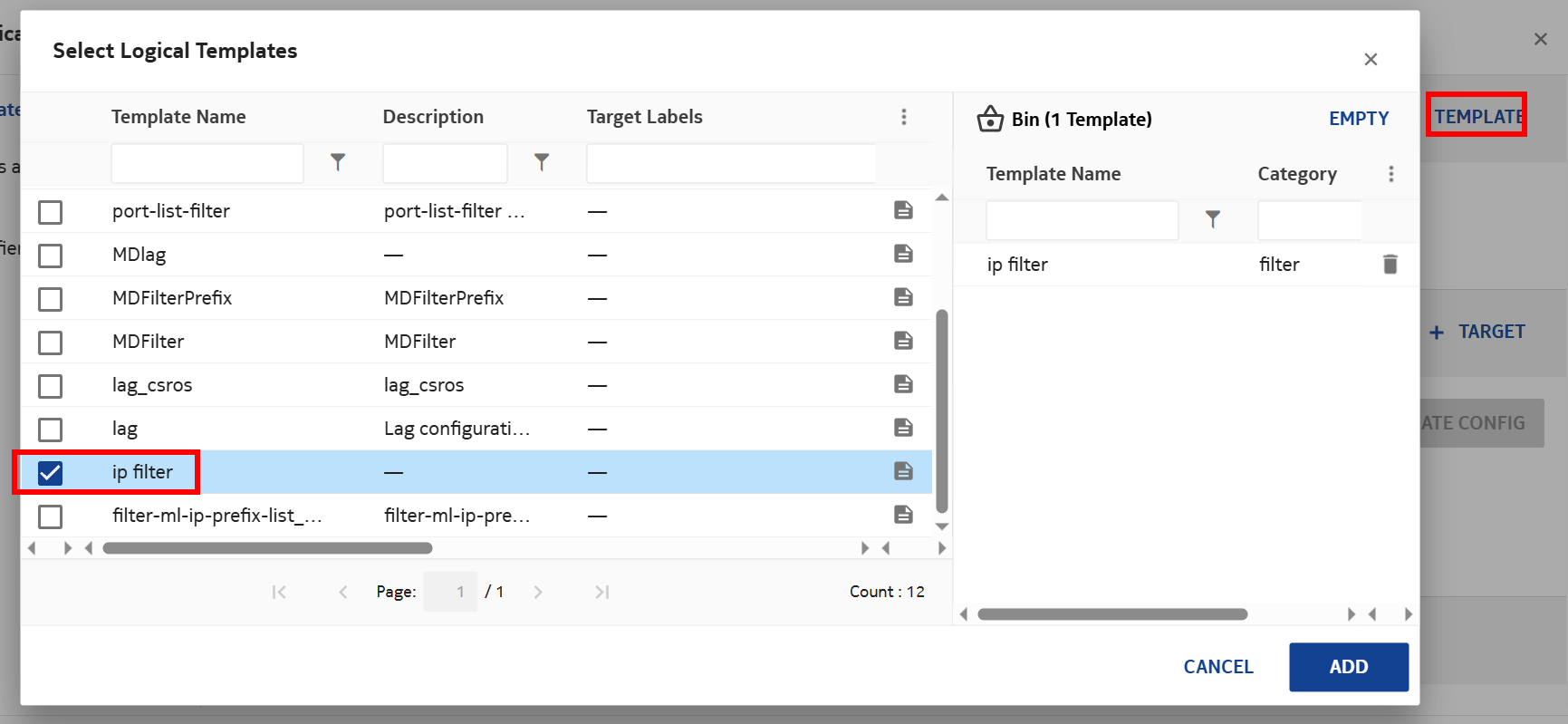Open details icon for port-list-filter row

(903, 210)
